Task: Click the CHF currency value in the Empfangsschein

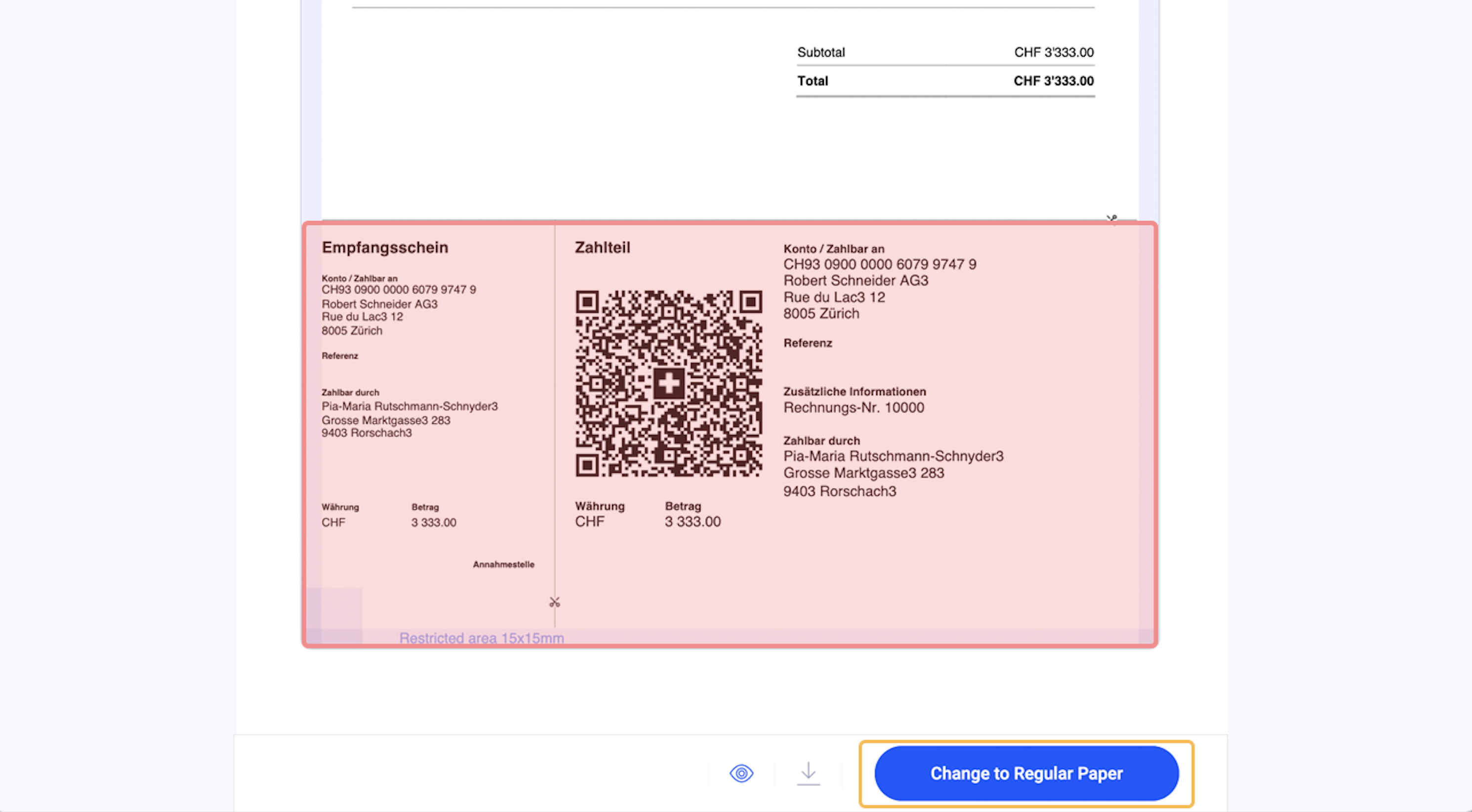Action: coord(333,522)
